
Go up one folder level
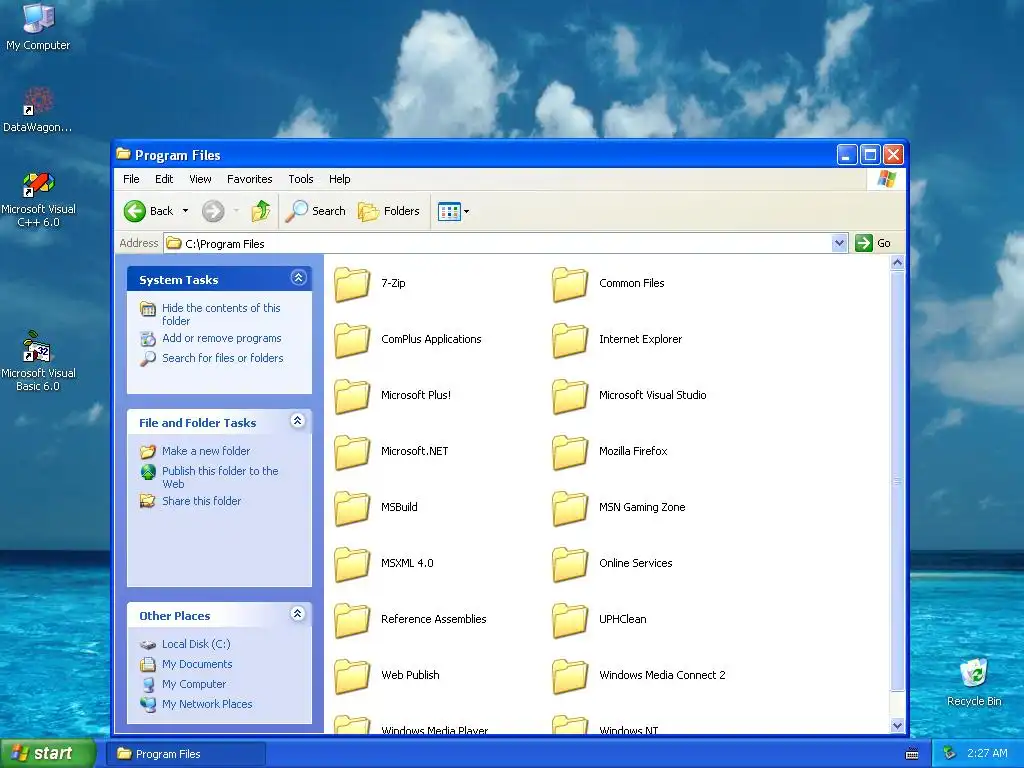point(261,211)
